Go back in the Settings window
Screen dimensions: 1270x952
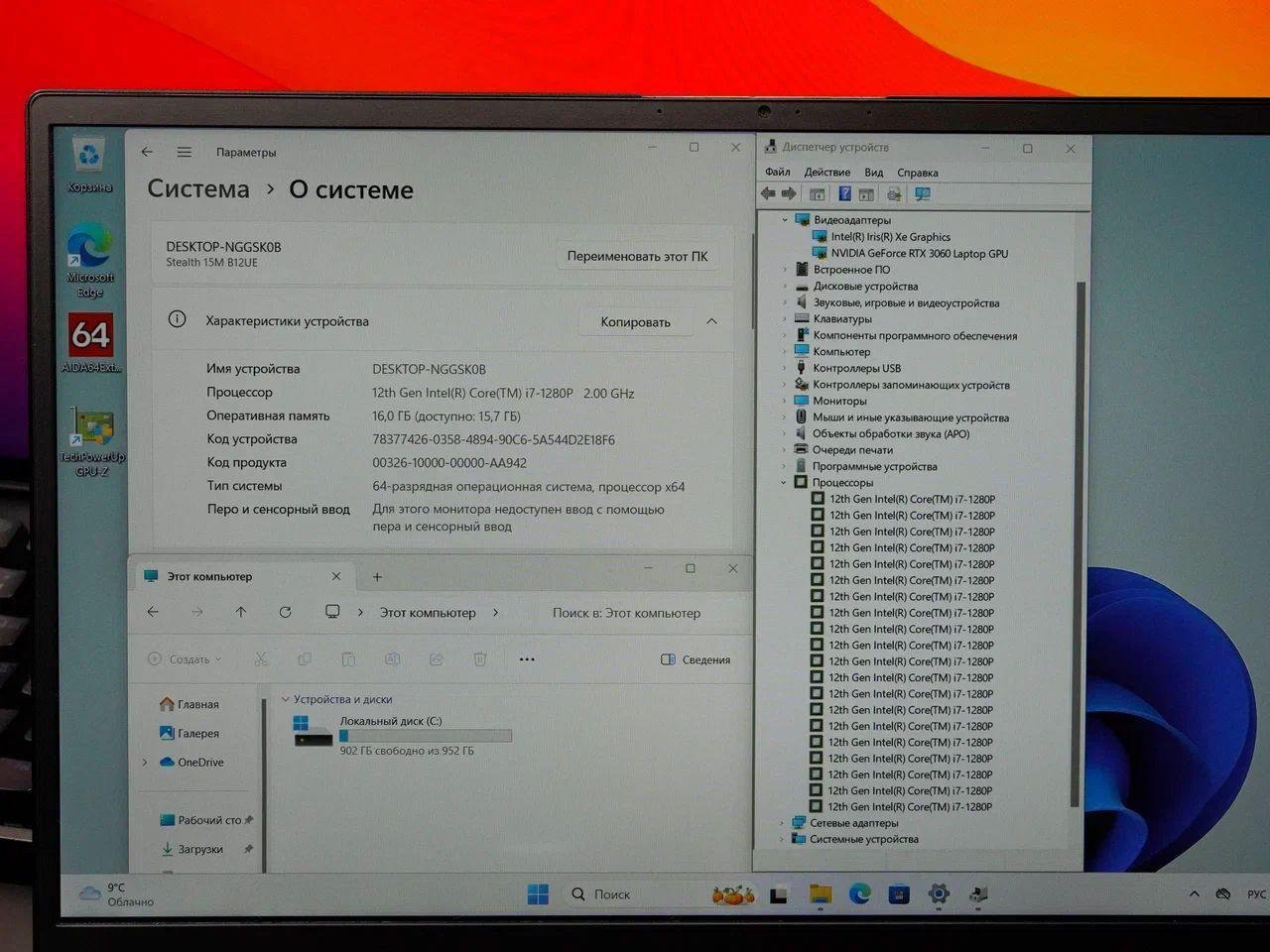[147, 152]
